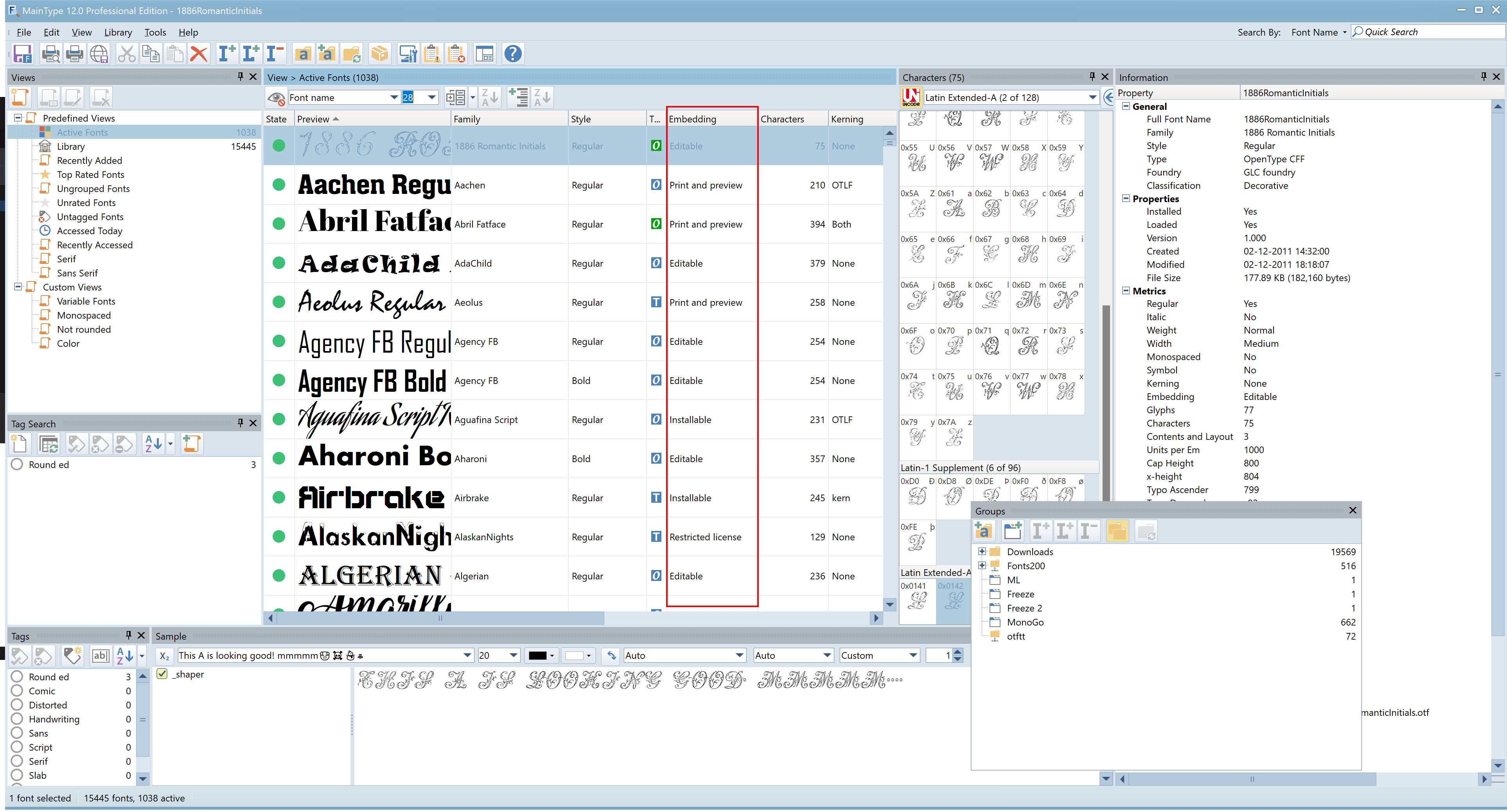Viewport: 1507px width, 812px height.
Task: Open the Tools menu
Action: [x=155, y=32]
